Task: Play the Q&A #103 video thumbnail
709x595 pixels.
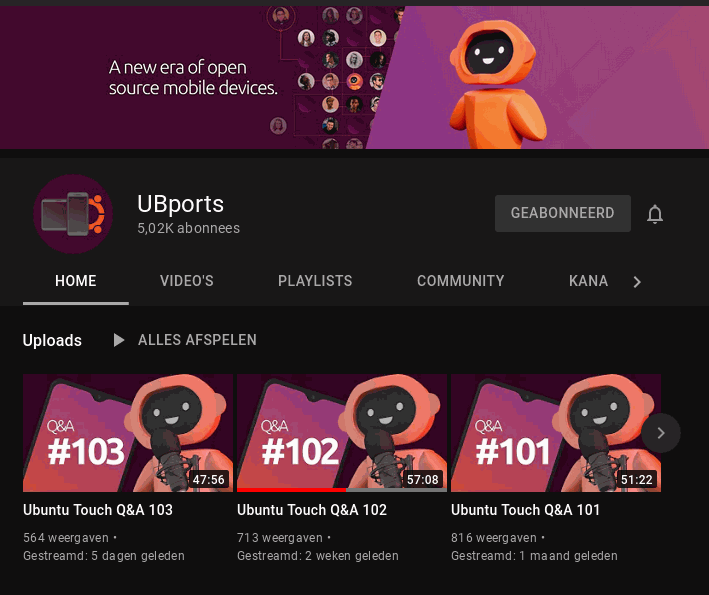Action: pyautogui.click(x=128, y=432)
